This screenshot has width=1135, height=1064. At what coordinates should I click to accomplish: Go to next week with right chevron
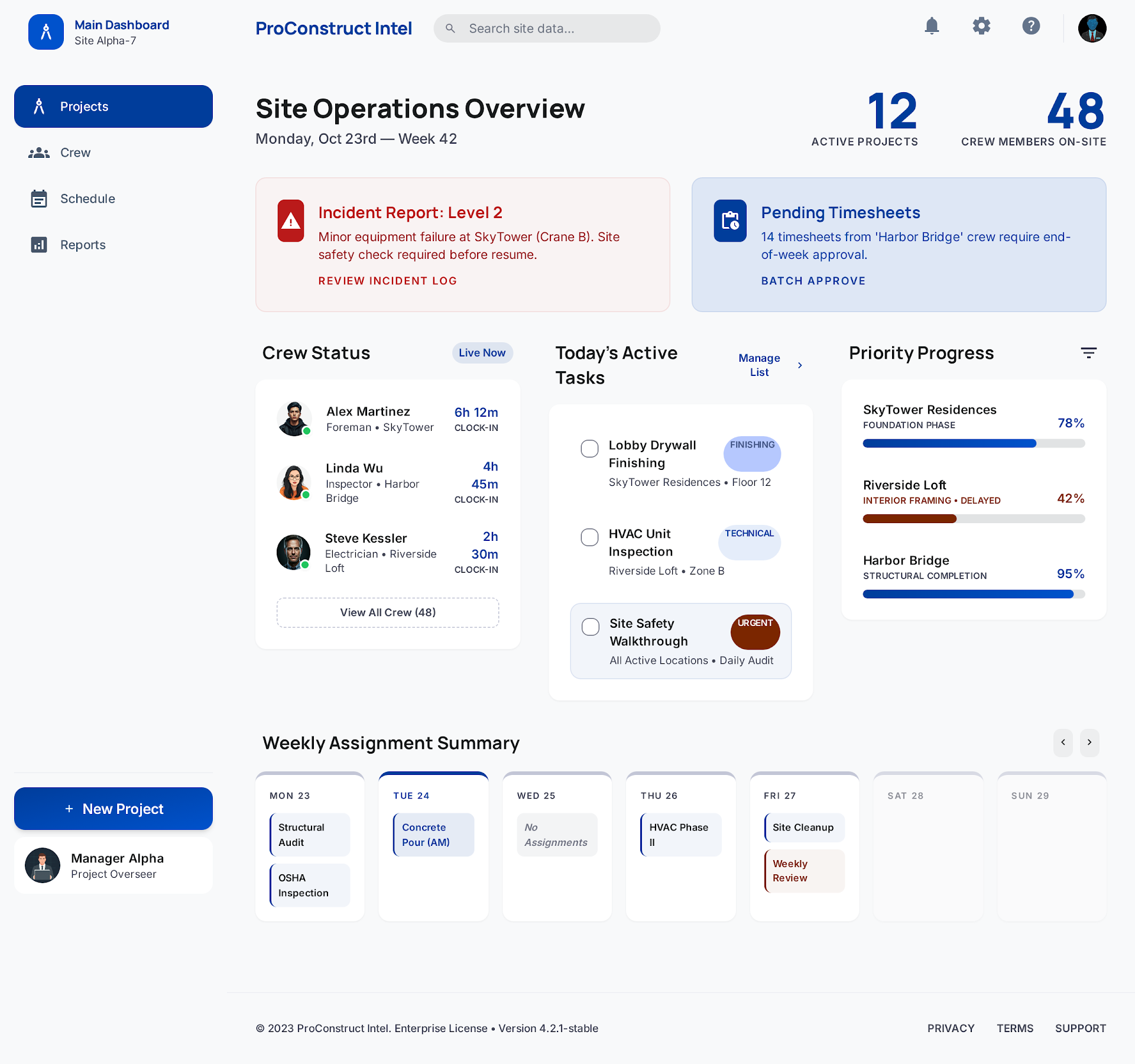tap(1089, 742)
